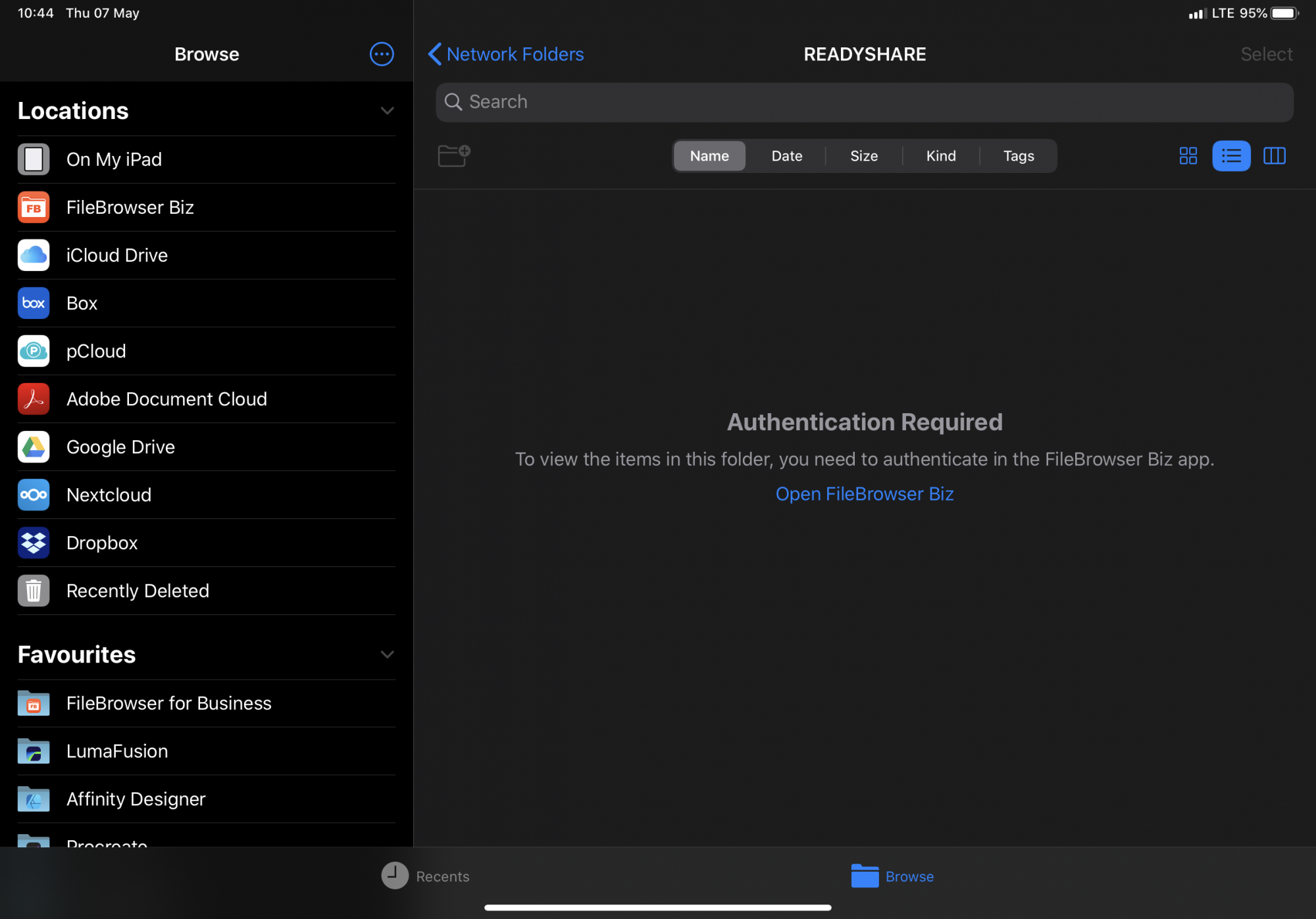
Task: Tap the Box app icon
Action: tap(34, 303)
